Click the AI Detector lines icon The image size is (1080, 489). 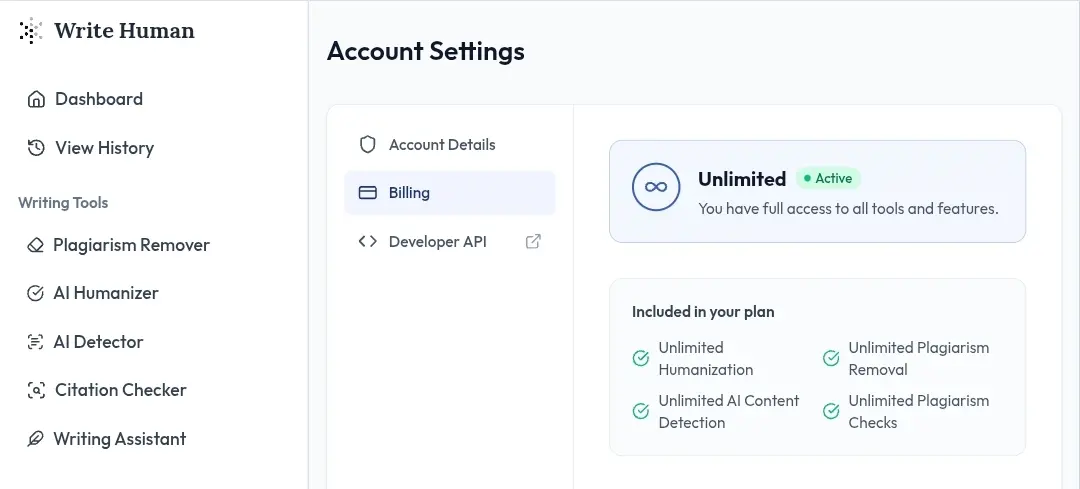(x=35, y=342)
